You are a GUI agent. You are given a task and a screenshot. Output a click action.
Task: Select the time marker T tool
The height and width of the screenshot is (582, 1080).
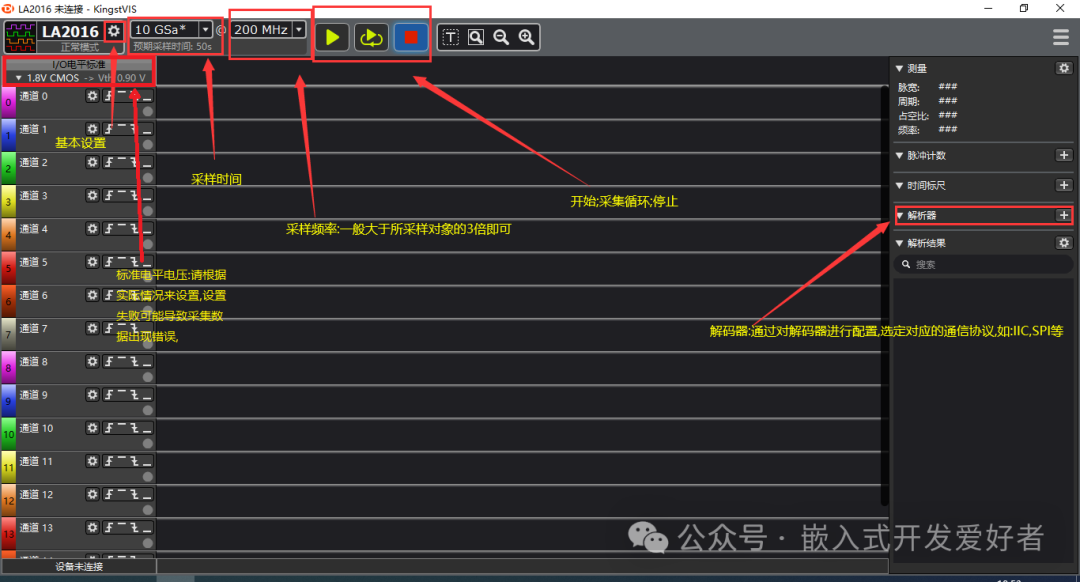pos(450,37)
